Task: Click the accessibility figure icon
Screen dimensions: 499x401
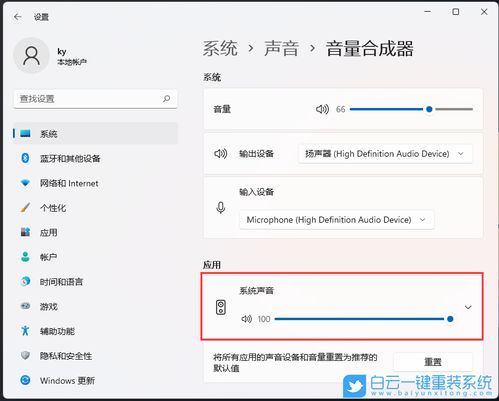Action: pyautogui.click(x=25, y=331)
